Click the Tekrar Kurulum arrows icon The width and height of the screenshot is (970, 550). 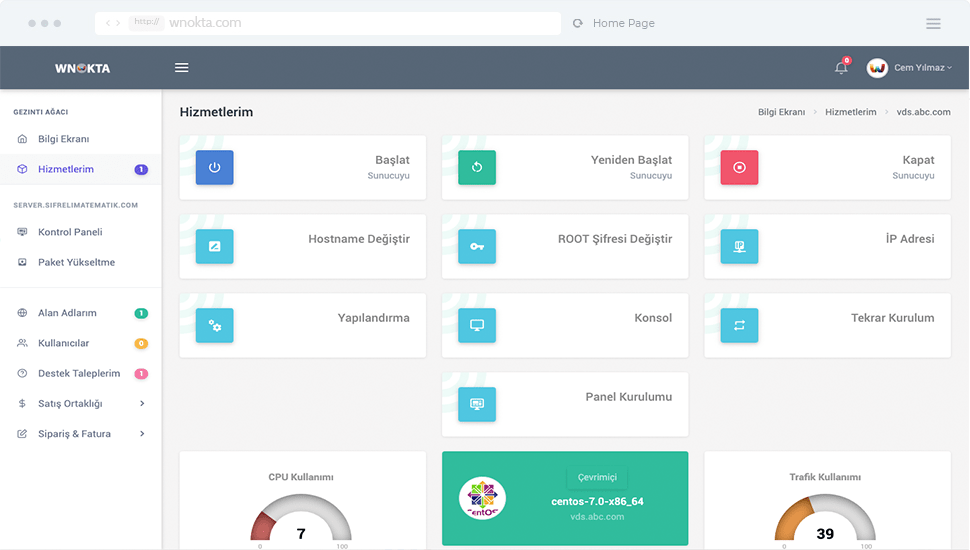pos(739,325)
